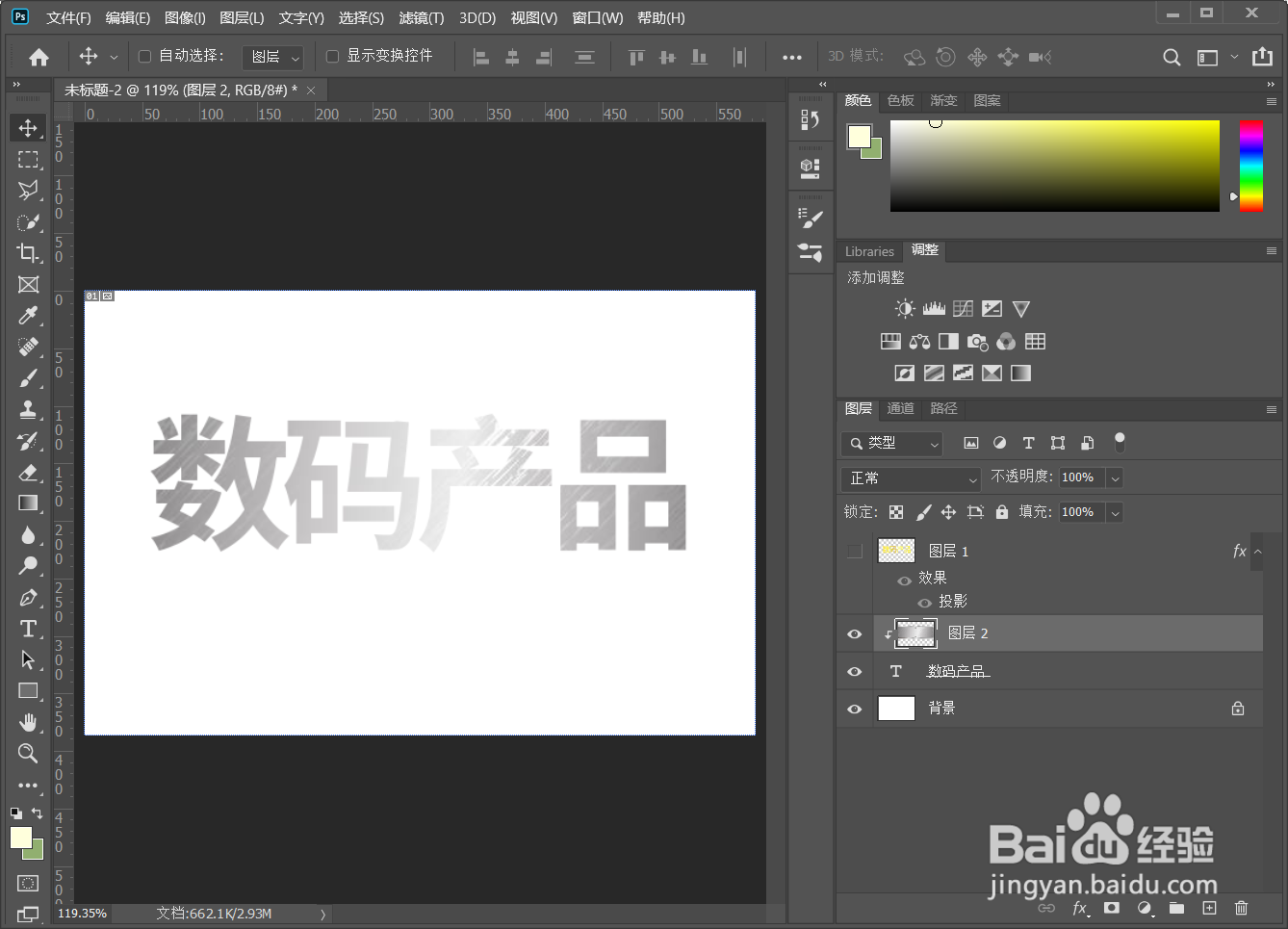Viewport: 1288px width, 929px height.
Task: Click the Delete layer trash icon
Action: pos(1241,908)
